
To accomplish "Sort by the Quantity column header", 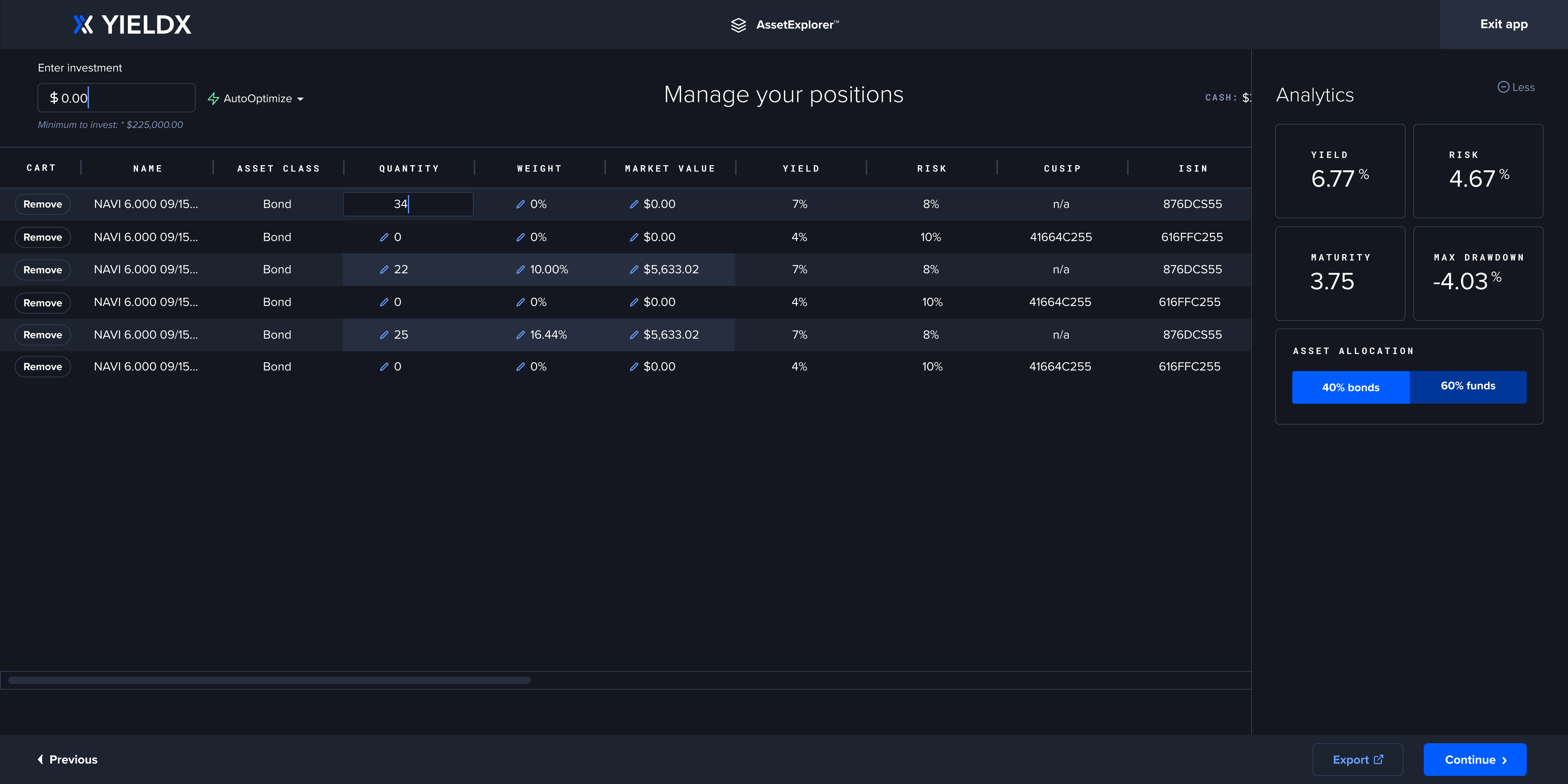I will click(x=409, y=169).
